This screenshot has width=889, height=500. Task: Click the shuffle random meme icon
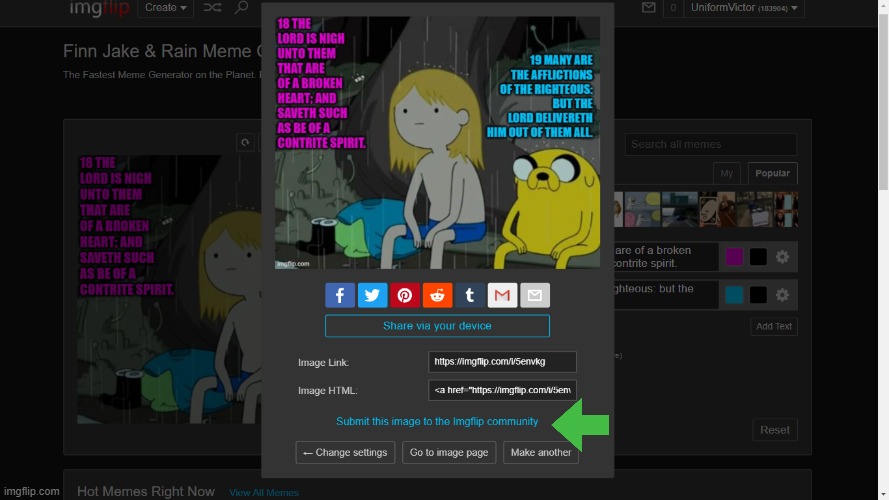213,7
